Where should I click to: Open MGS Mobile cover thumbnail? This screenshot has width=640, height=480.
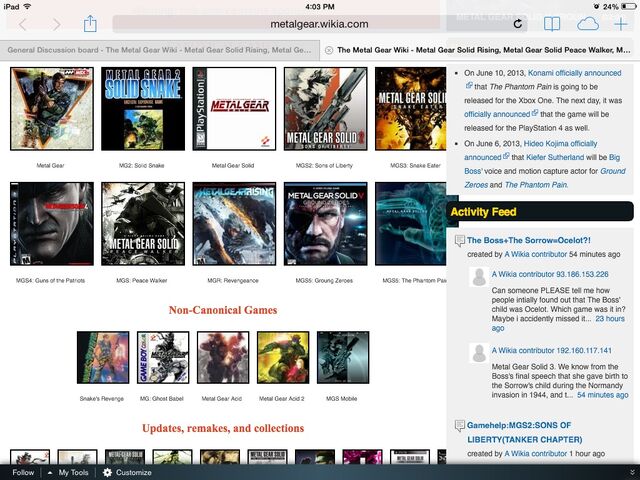click(343, 357)
